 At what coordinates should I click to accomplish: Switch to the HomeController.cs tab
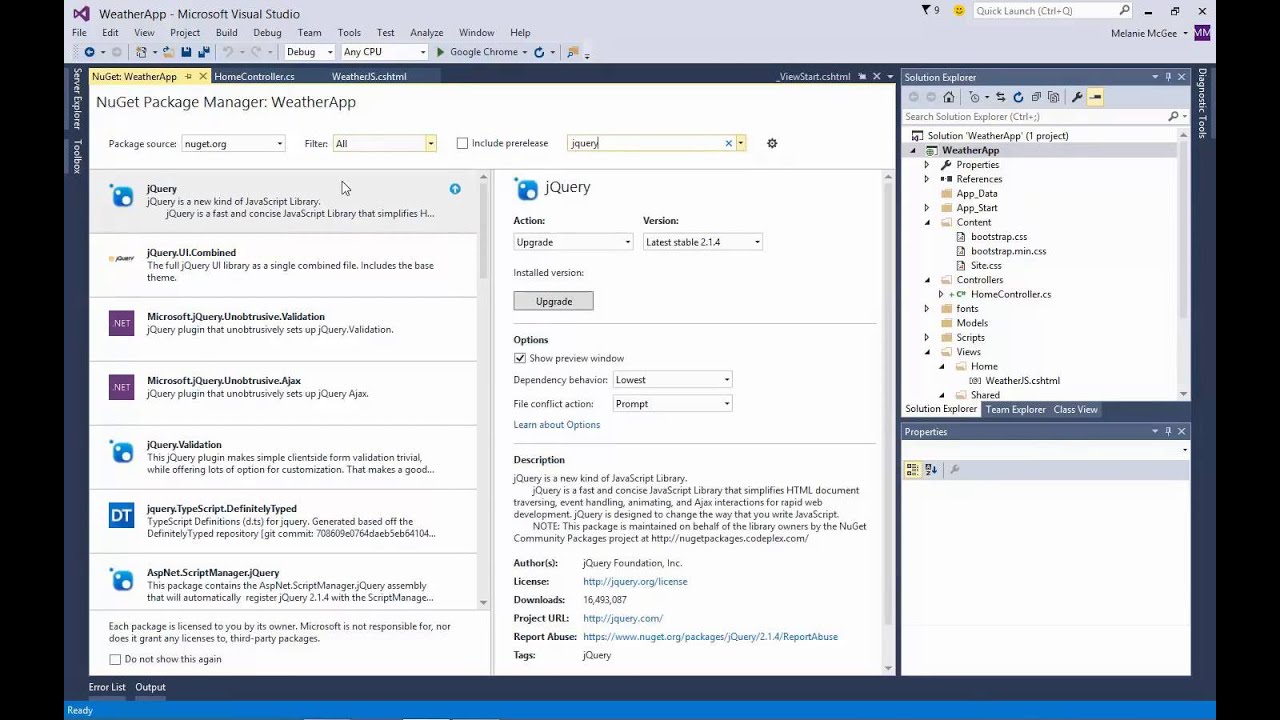[x=254, y=76]
